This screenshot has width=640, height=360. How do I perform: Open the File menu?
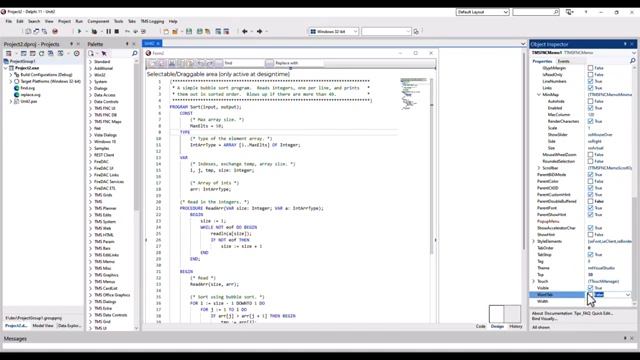coord(9,21)
